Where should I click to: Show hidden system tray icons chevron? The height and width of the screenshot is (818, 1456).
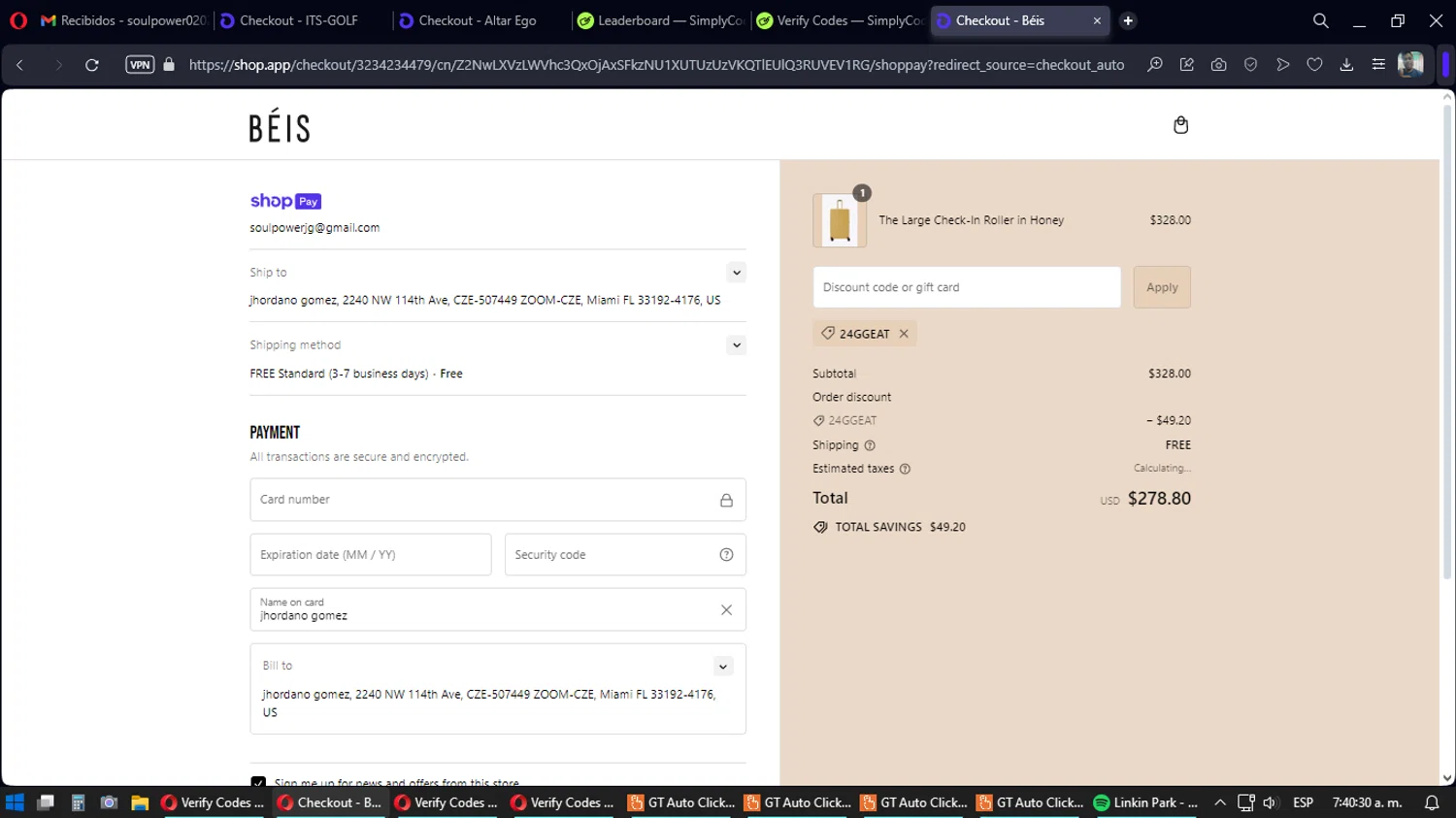tap(1220, 802)
